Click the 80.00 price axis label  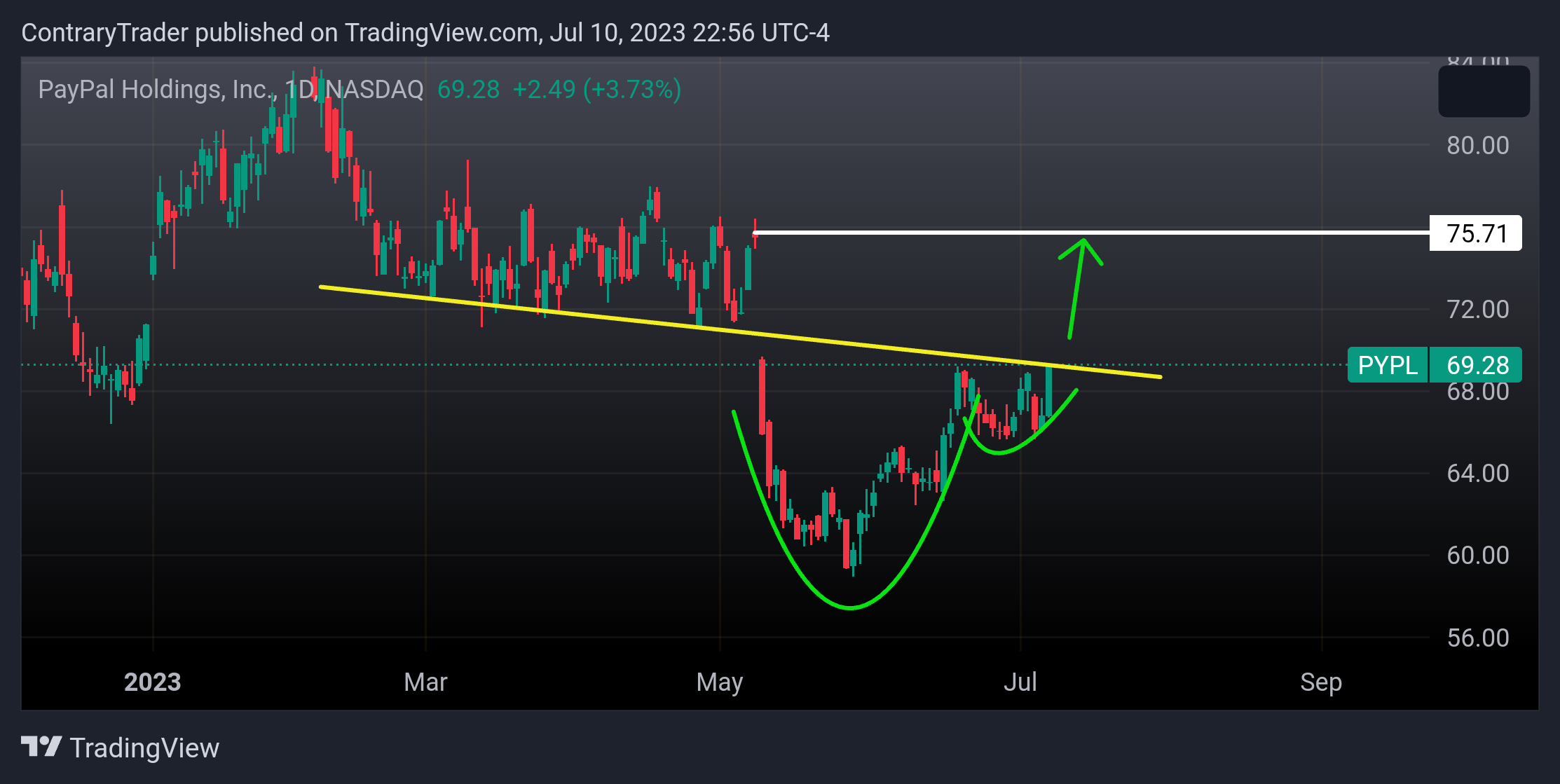point(1477,146)
